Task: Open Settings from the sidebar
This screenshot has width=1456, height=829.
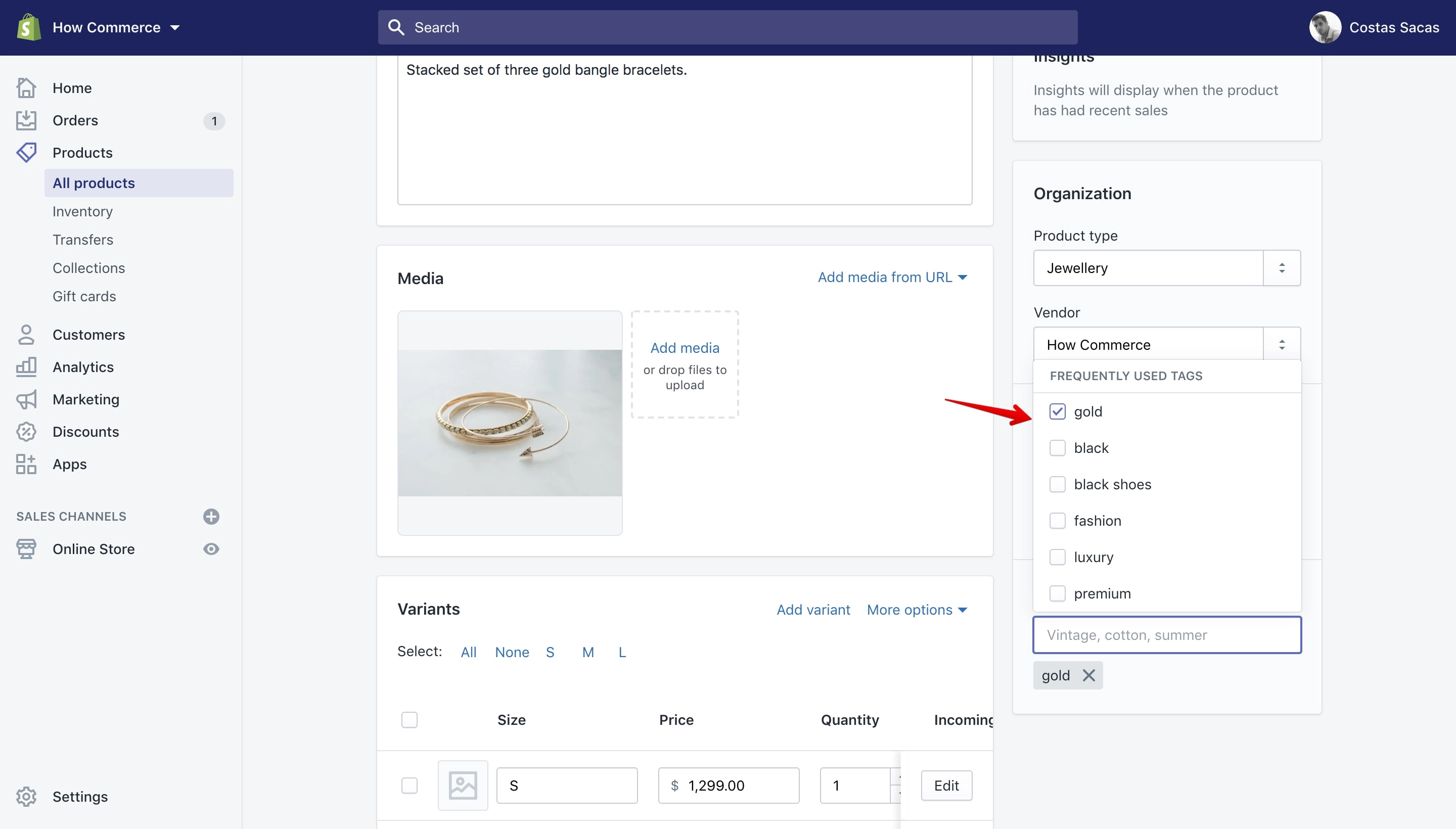Action: coord(80,797)
